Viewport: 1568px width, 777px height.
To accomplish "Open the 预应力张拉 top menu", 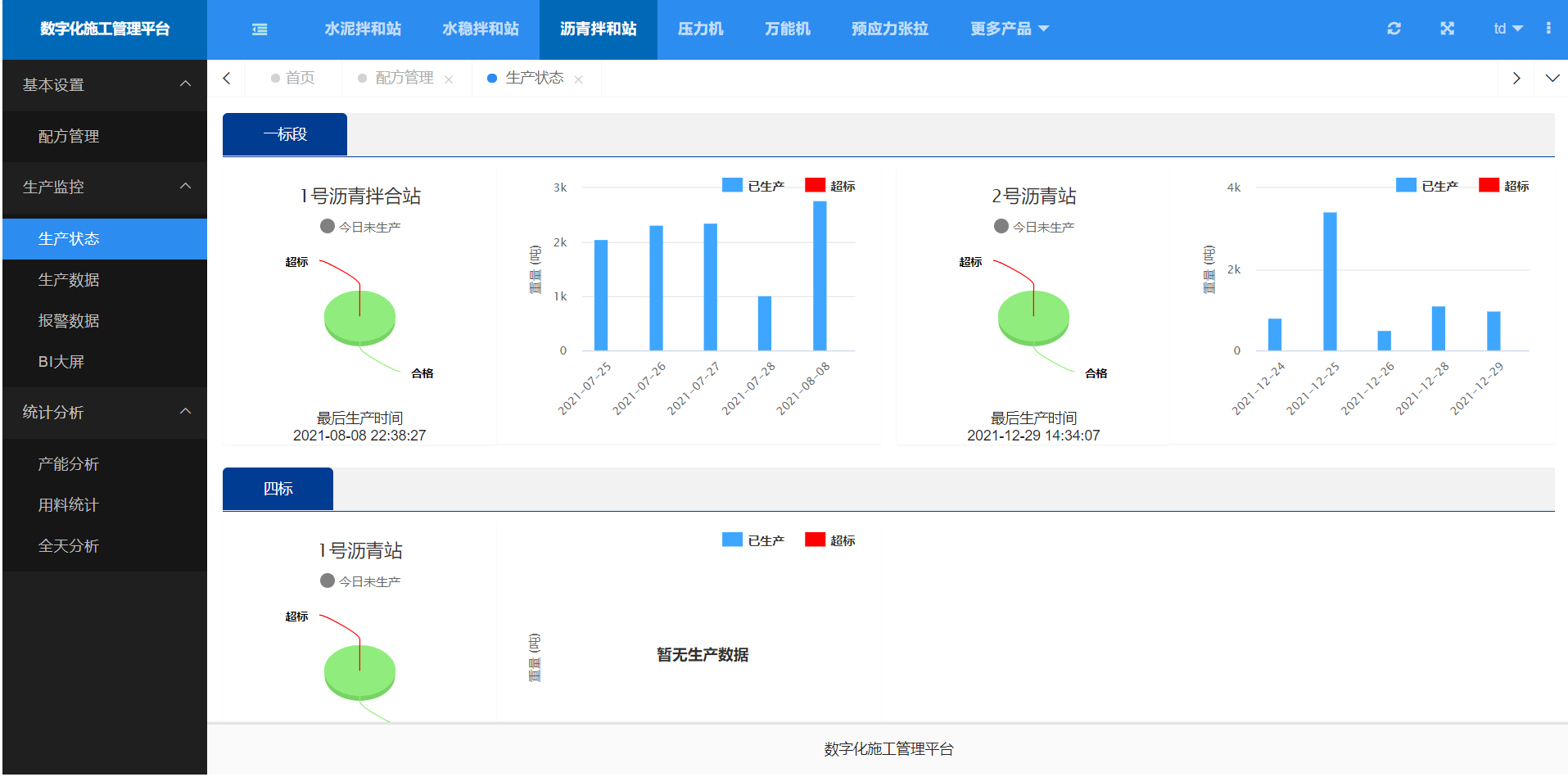I will point(890,29).
